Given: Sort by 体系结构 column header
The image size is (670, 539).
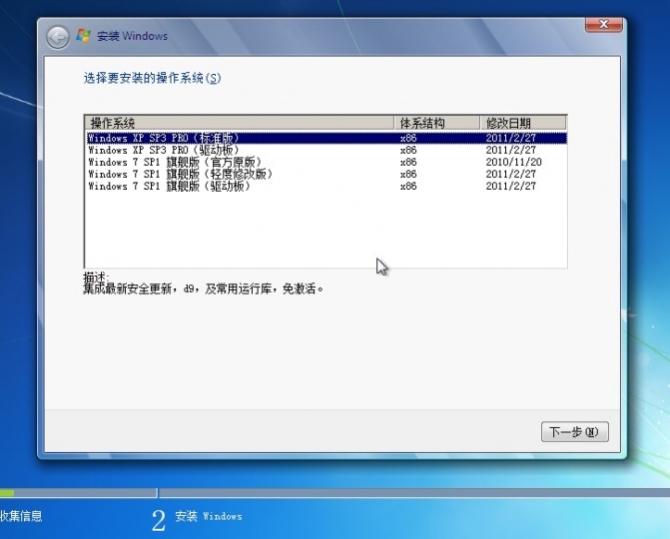Looking at the screenshot, I should tap(436, 123).
